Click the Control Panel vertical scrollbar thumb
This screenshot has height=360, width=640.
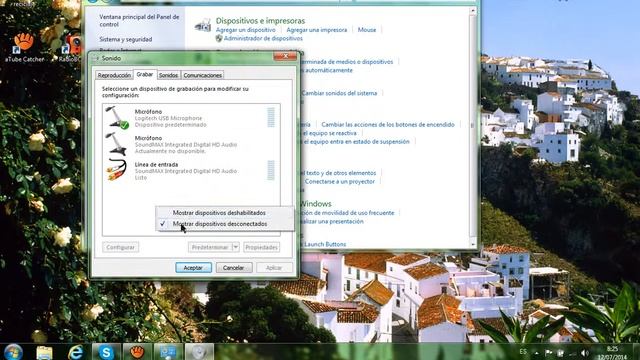pyautogui.click(x=473, y=126)
